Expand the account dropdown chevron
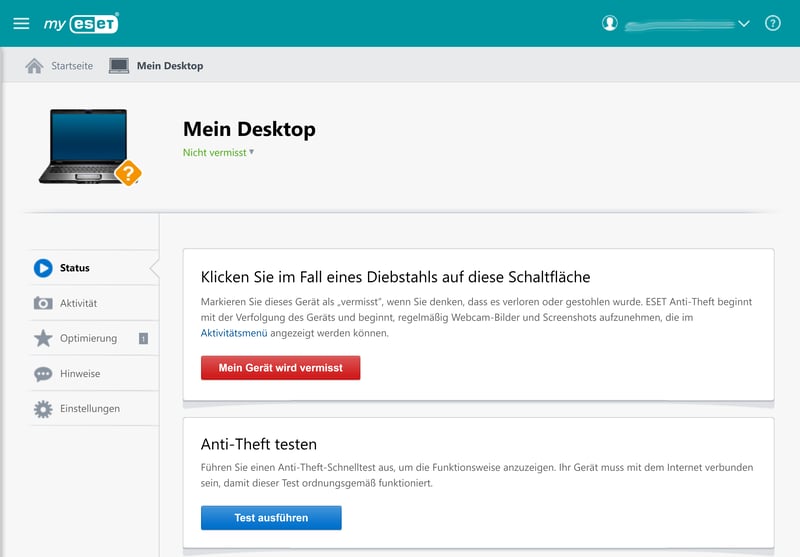This screenshot has width=800, height=557. pos(743,24)
